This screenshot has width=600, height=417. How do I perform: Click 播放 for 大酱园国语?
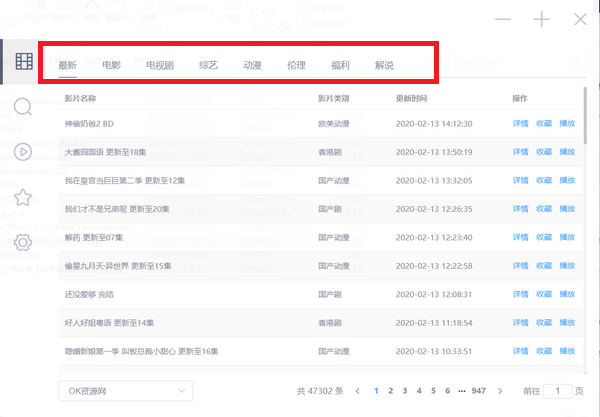click(567, 152)
